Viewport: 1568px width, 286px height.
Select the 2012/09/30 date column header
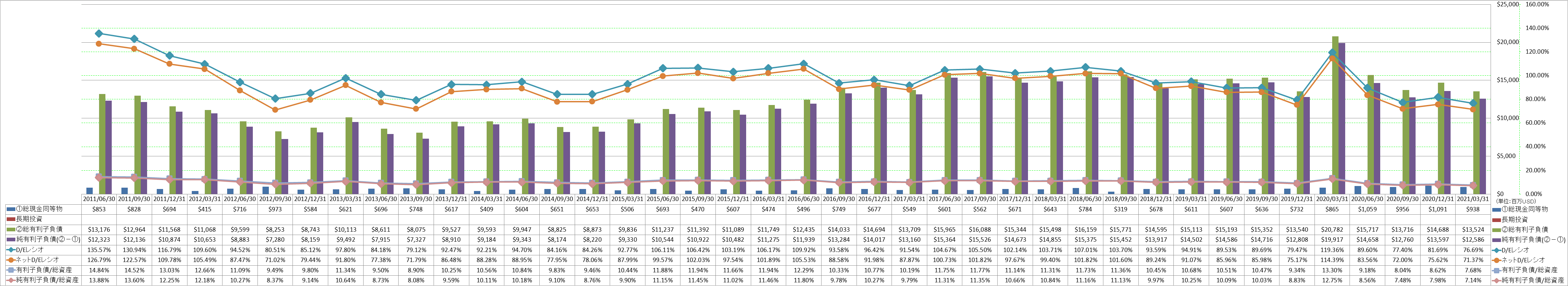coord(275,198)
